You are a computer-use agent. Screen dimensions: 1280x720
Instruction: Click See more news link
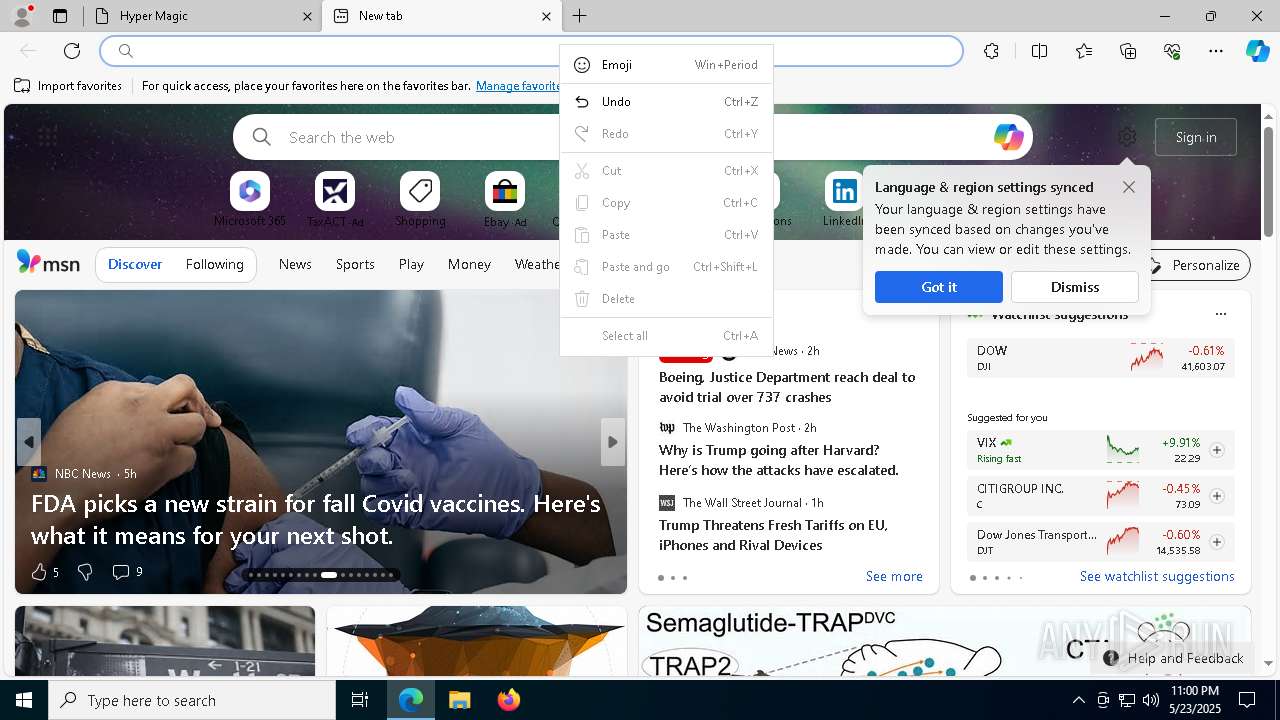894,576
